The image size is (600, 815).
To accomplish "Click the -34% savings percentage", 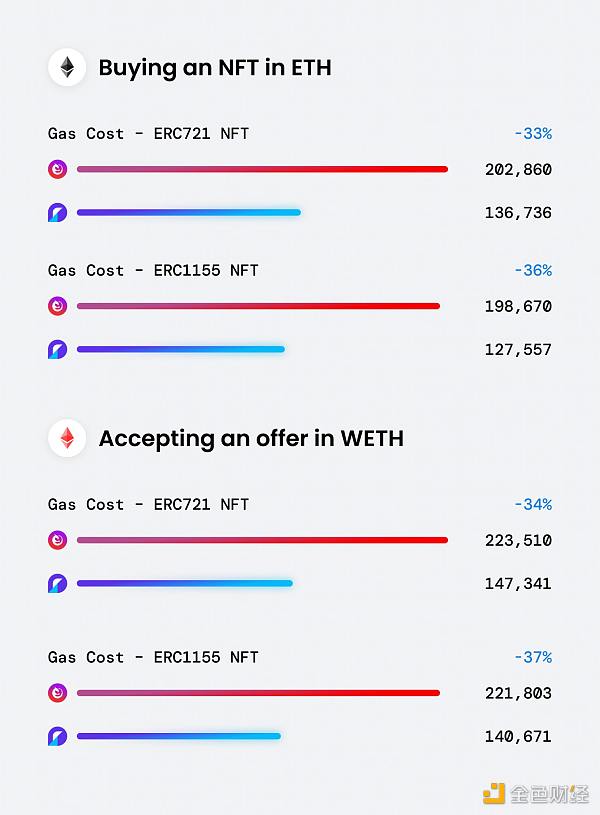I will click(x=532, y=504).
